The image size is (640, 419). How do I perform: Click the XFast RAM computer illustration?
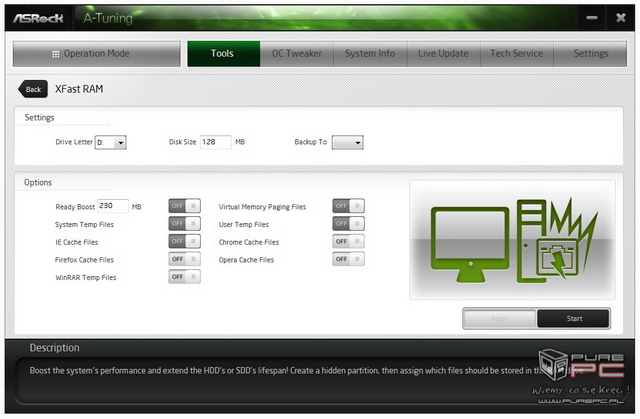pos(512,240)
